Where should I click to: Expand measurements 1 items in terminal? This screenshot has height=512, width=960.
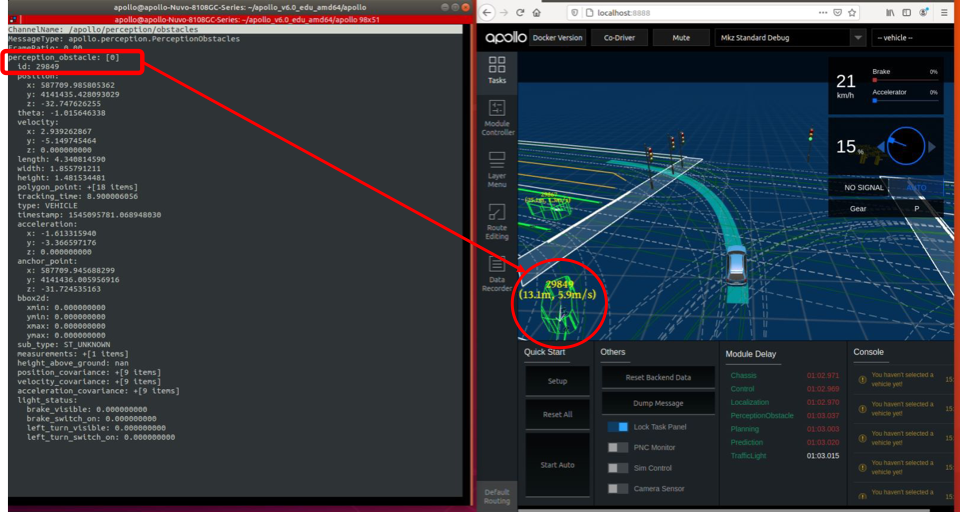tap(73, 354)
